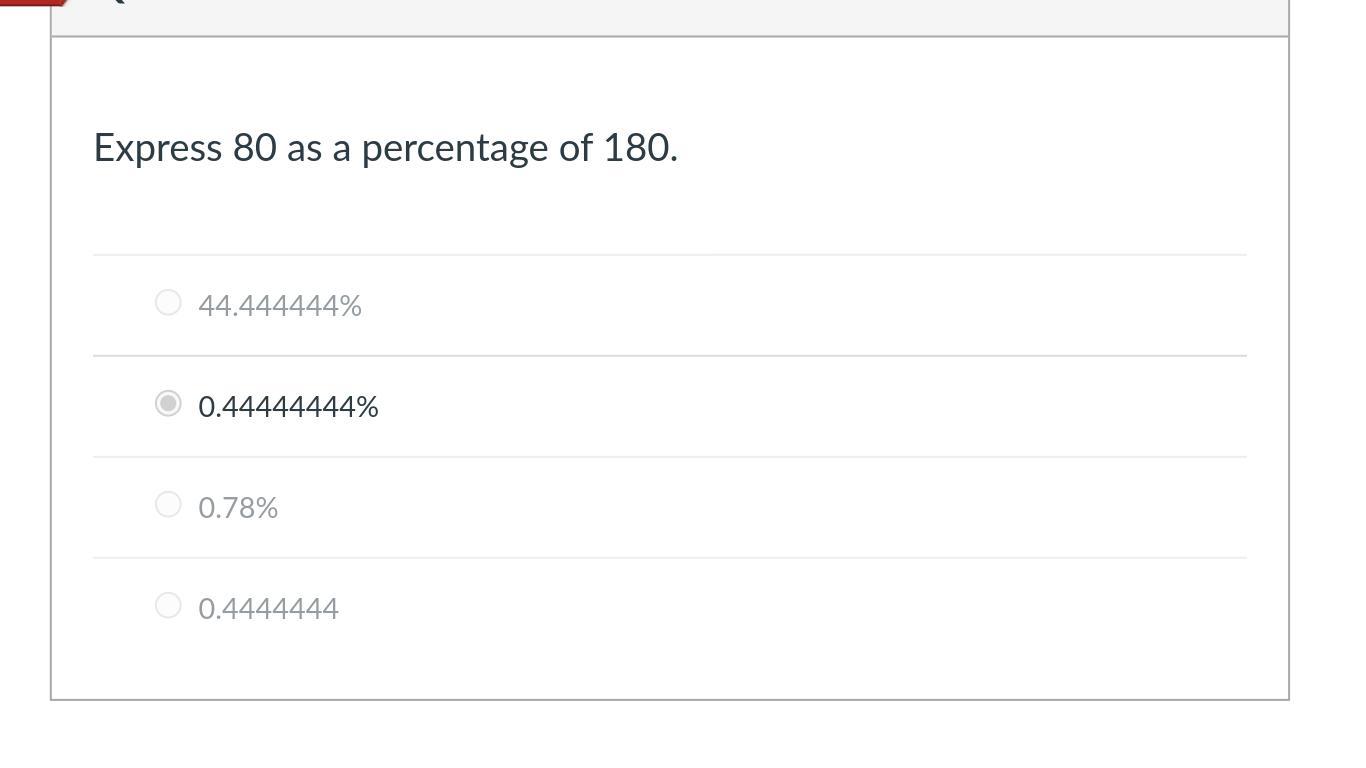The height and width of the screenshot is (768, 1366).
Task: Click the 0.44444444% answer text
Action: [x=288, y=407]
